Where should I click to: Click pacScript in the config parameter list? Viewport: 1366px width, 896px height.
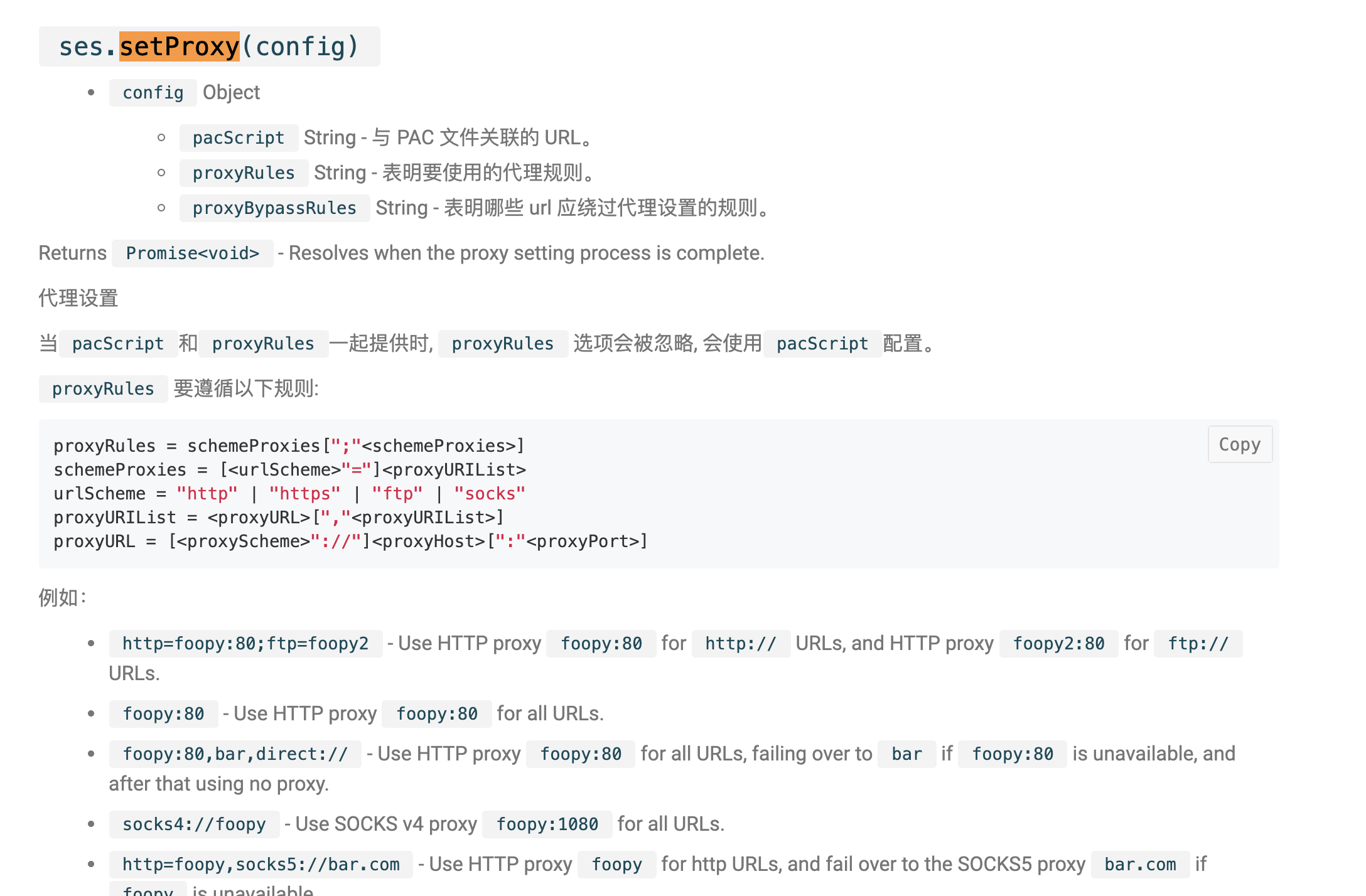tap(238, 138)
